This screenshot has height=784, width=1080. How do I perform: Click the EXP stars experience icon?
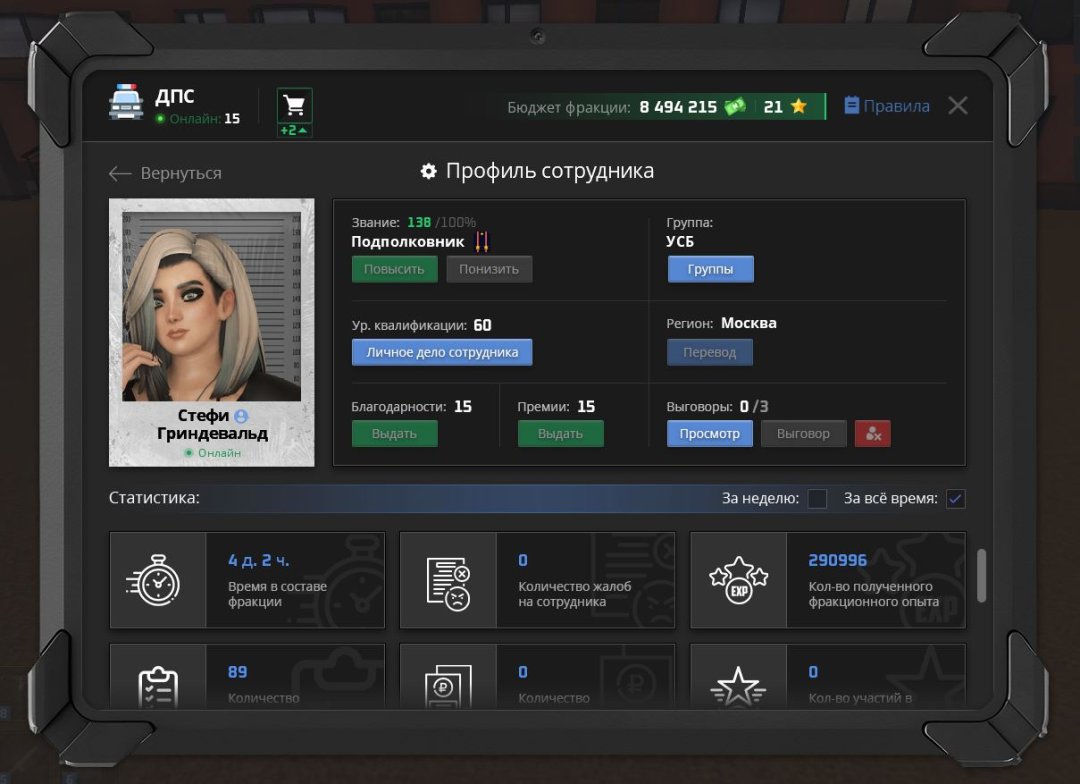(x=738, y=580)
